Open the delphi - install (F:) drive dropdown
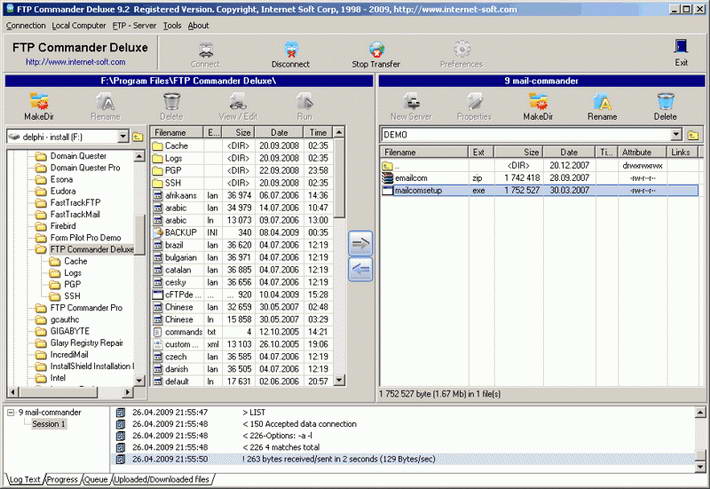710x489 pixels. coord(123,136)
